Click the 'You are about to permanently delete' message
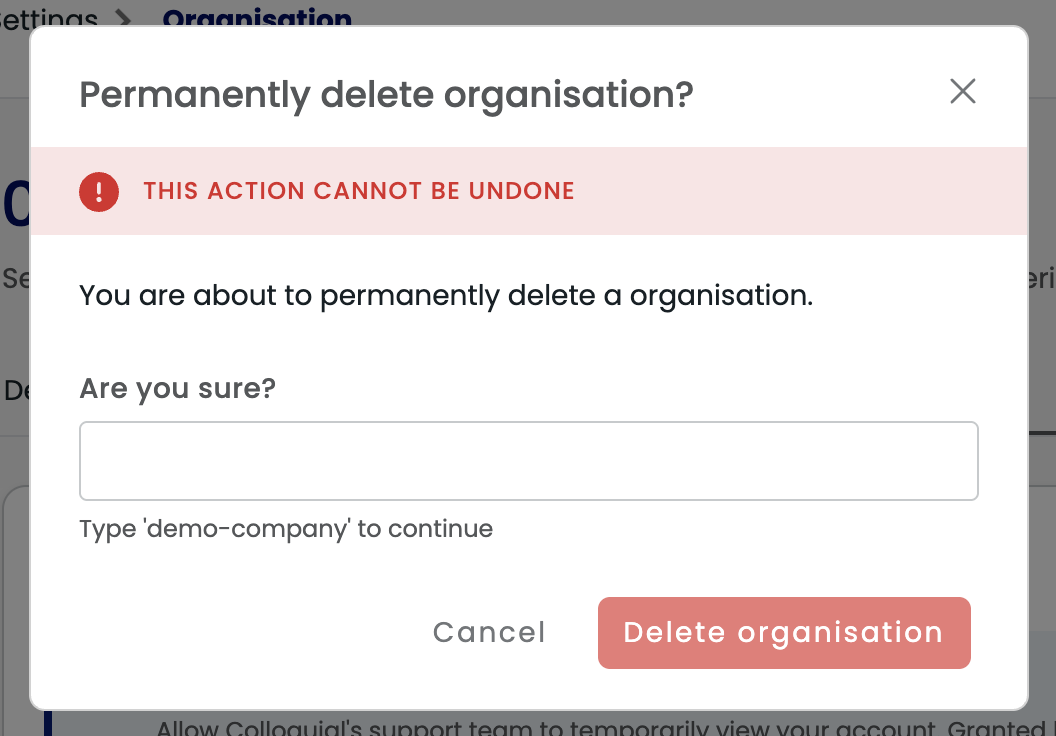Viewport: 1056px width, 736px height. pyautogui.click(x=446, y=296)
